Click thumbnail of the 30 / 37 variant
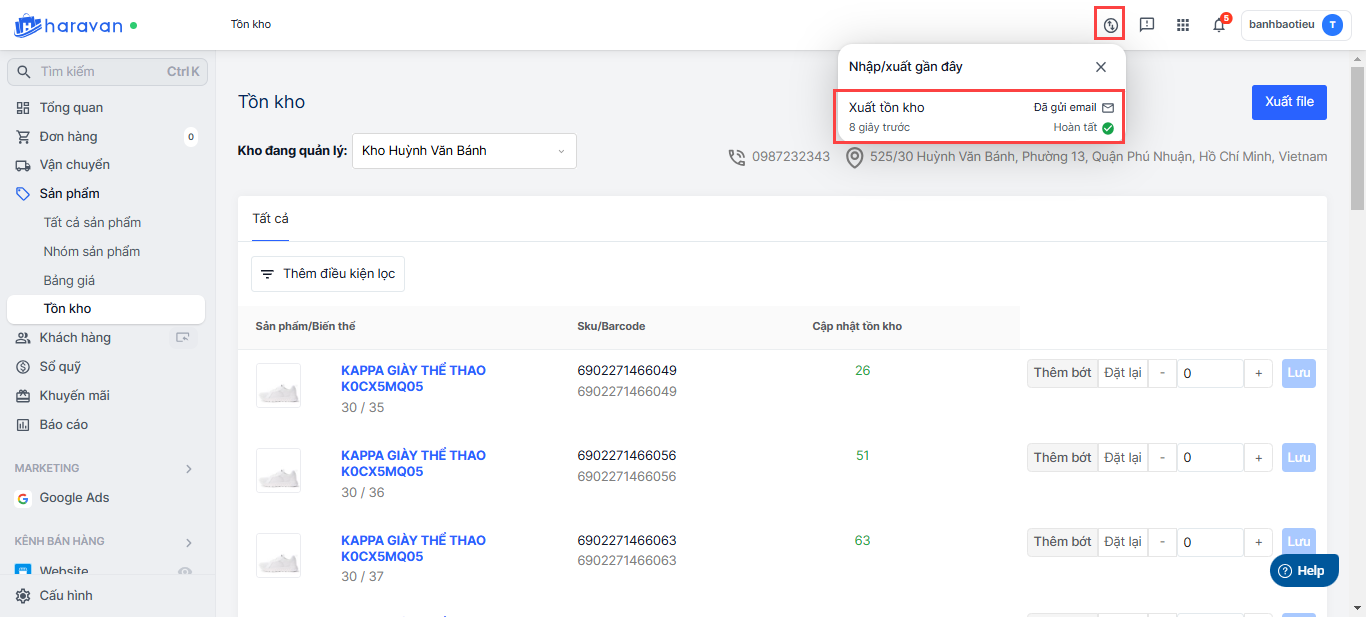The height and width of the screenshot is (617, 1366). [278, 555]
